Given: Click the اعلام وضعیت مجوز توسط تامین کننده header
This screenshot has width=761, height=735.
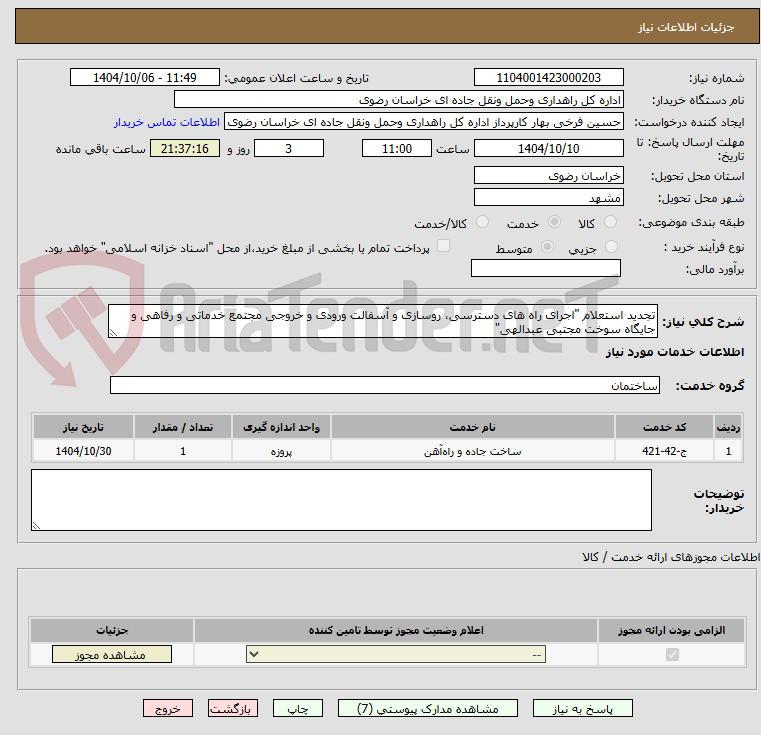Looking at the screenshot, I should coord(396,630).
